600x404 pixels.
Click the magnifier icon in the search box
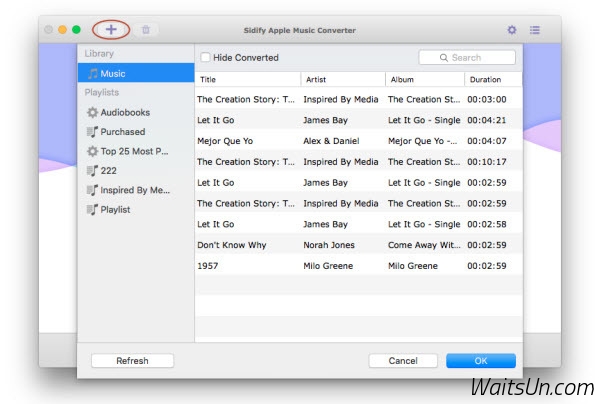pos(443,58)
